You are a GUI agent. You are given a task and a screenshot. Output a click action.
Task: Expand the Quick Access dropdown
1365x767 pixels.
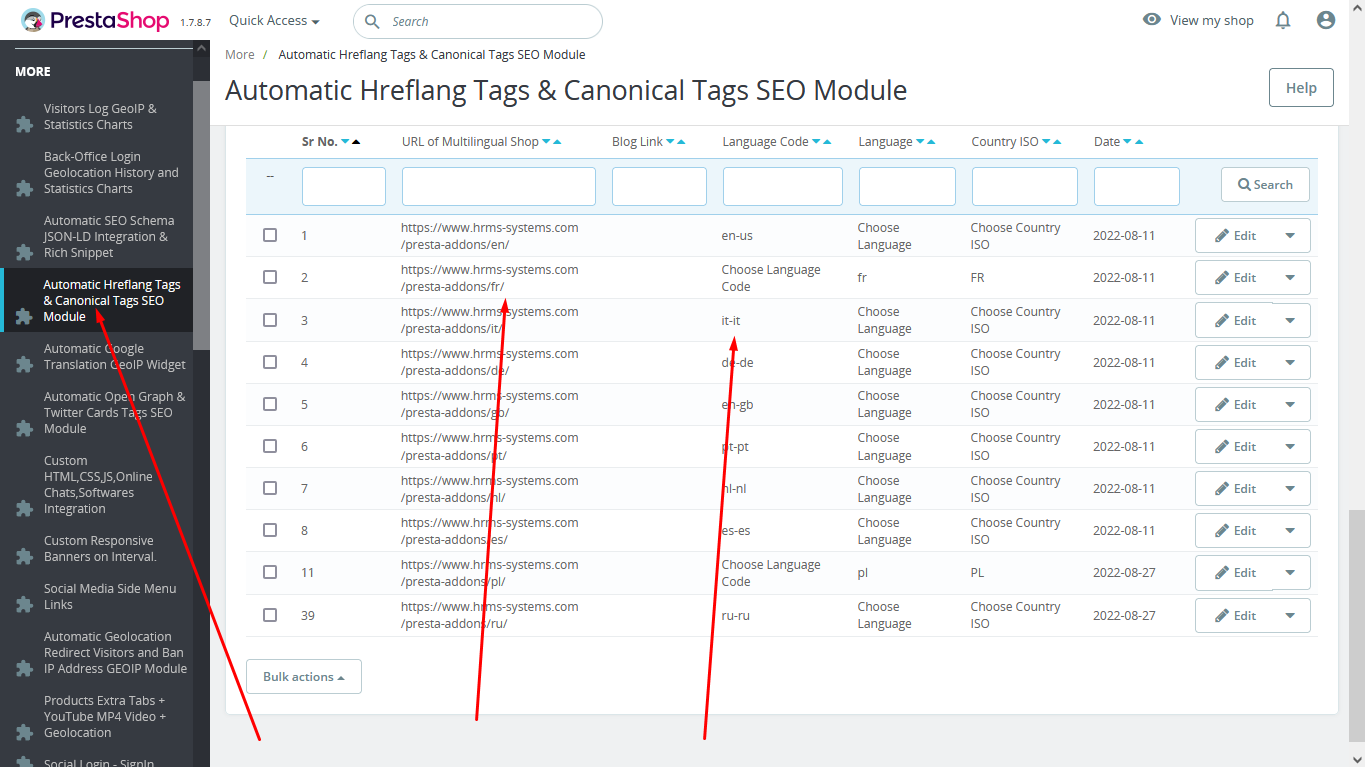pyautogui.click(x=274, y=21)
